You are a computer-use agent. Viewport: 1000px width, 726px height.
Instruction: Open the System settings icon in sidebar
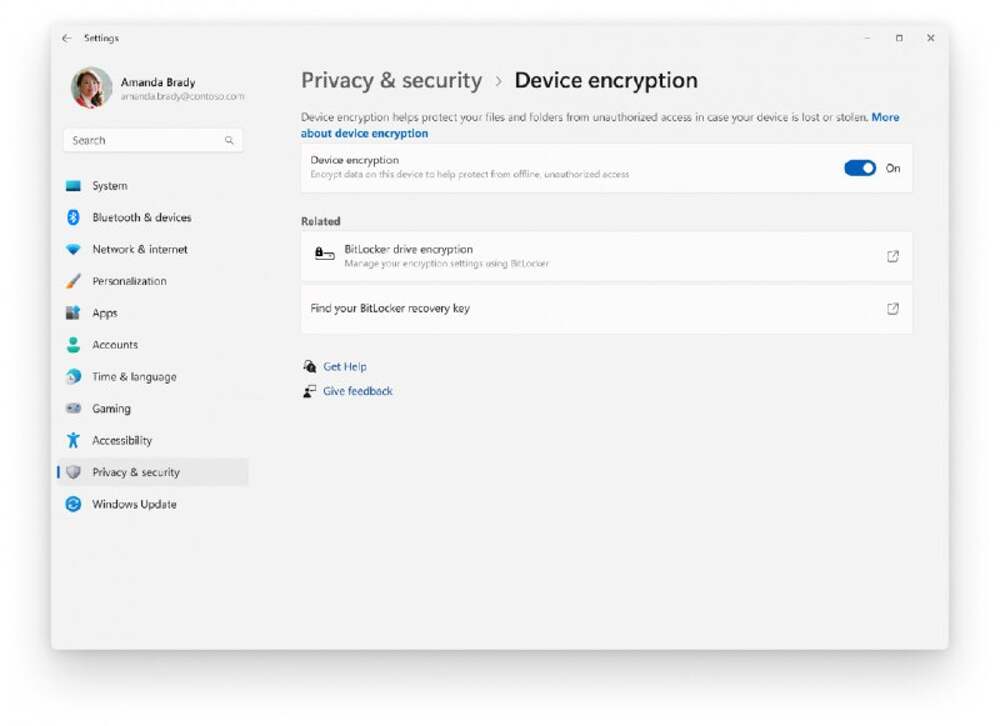(73, 186)
